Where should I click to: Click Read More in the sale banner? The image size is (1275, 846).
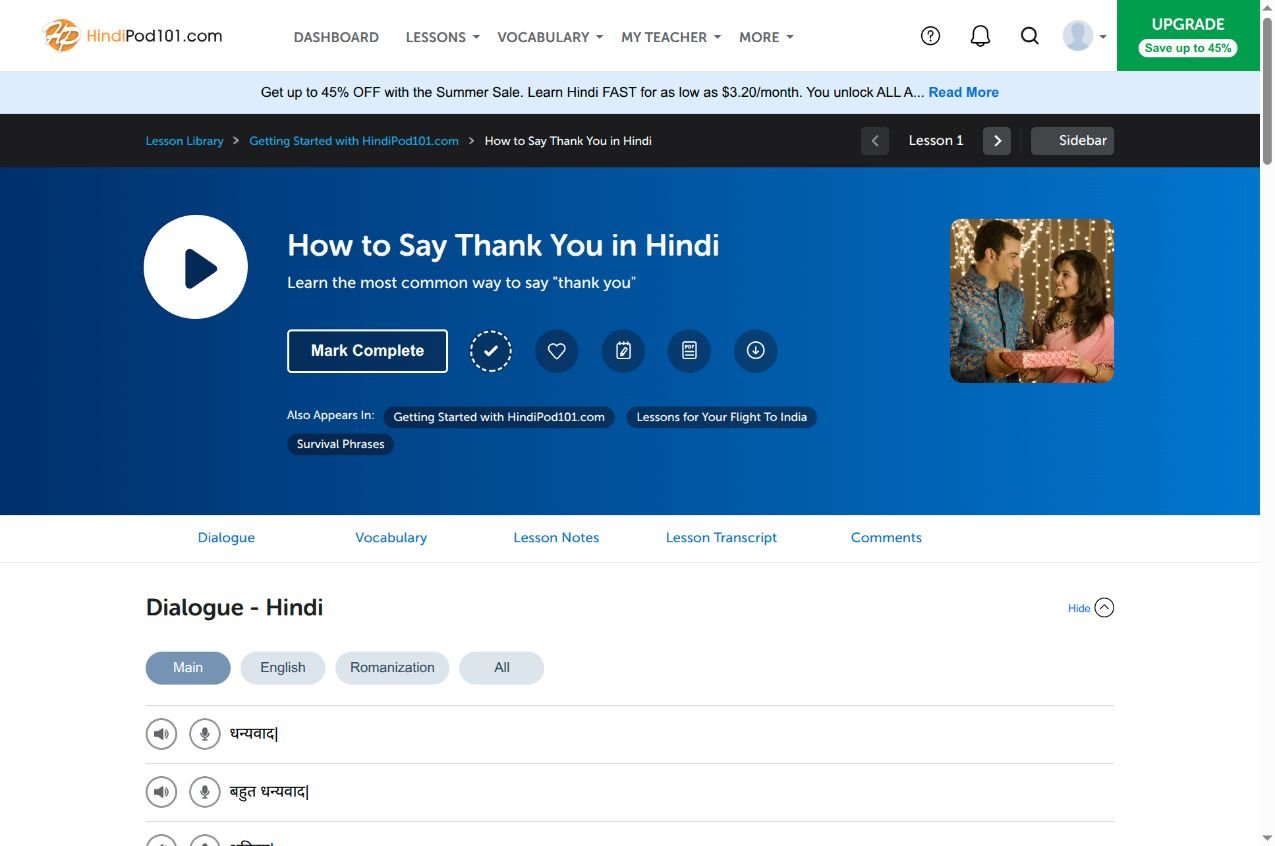click(964, 92)
